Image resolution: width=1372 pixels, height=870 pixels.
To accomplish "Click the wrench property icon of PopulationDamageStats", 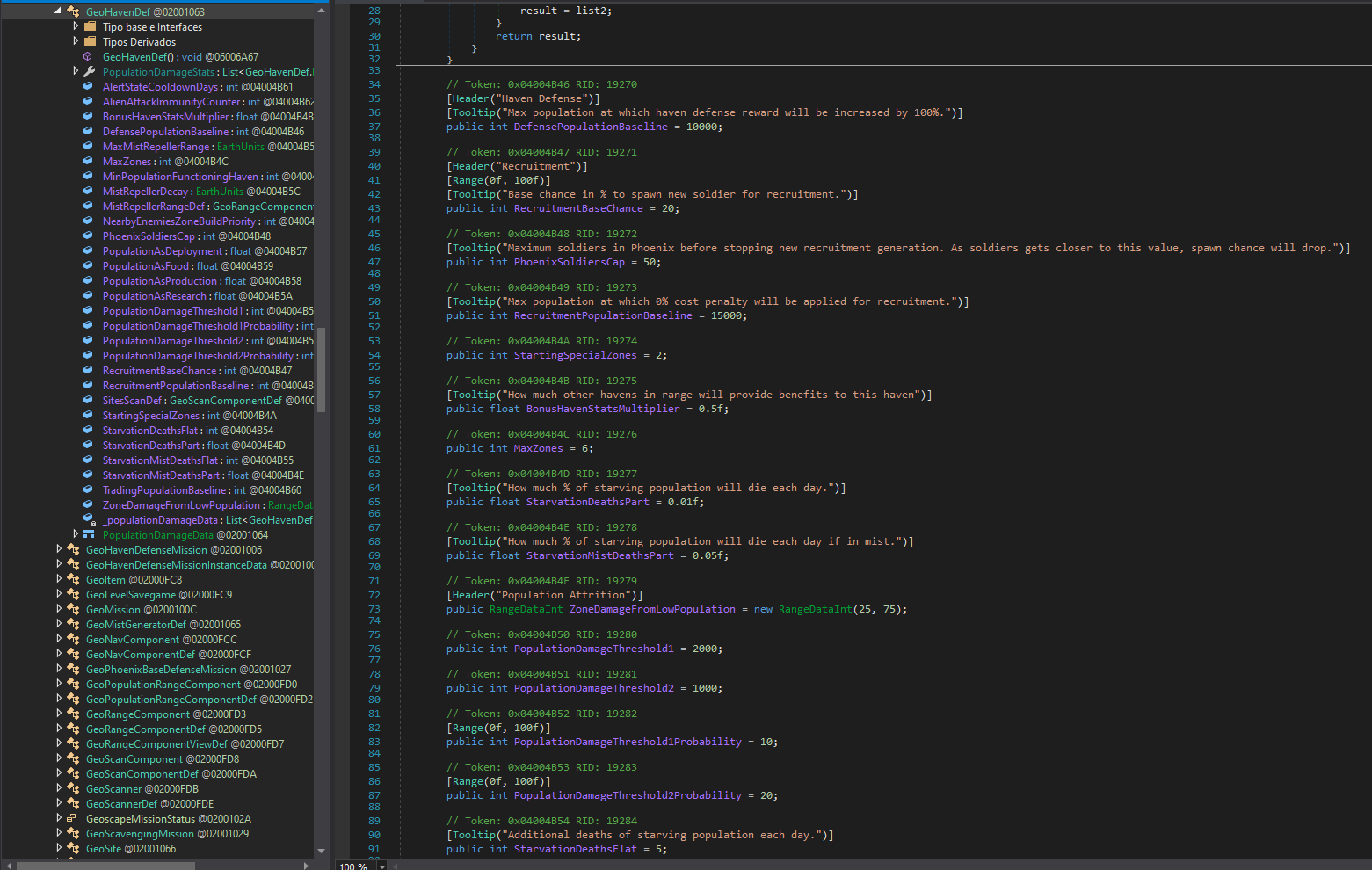I will [x=90, y=71].
